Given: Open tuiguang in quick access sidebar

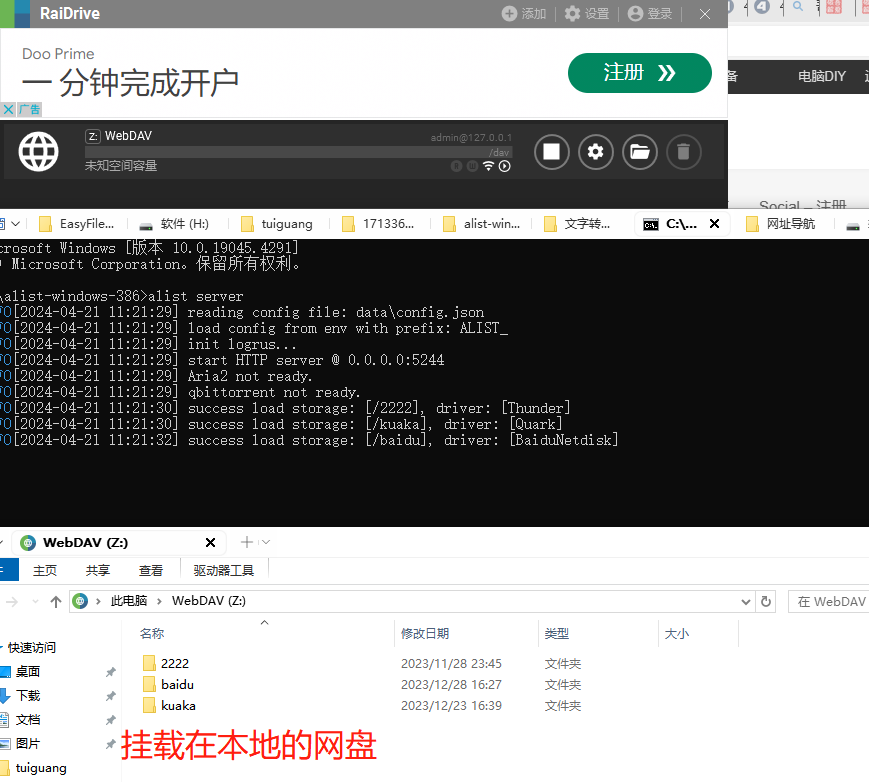Looking at the screenshot, I should [x=40, y=768].
